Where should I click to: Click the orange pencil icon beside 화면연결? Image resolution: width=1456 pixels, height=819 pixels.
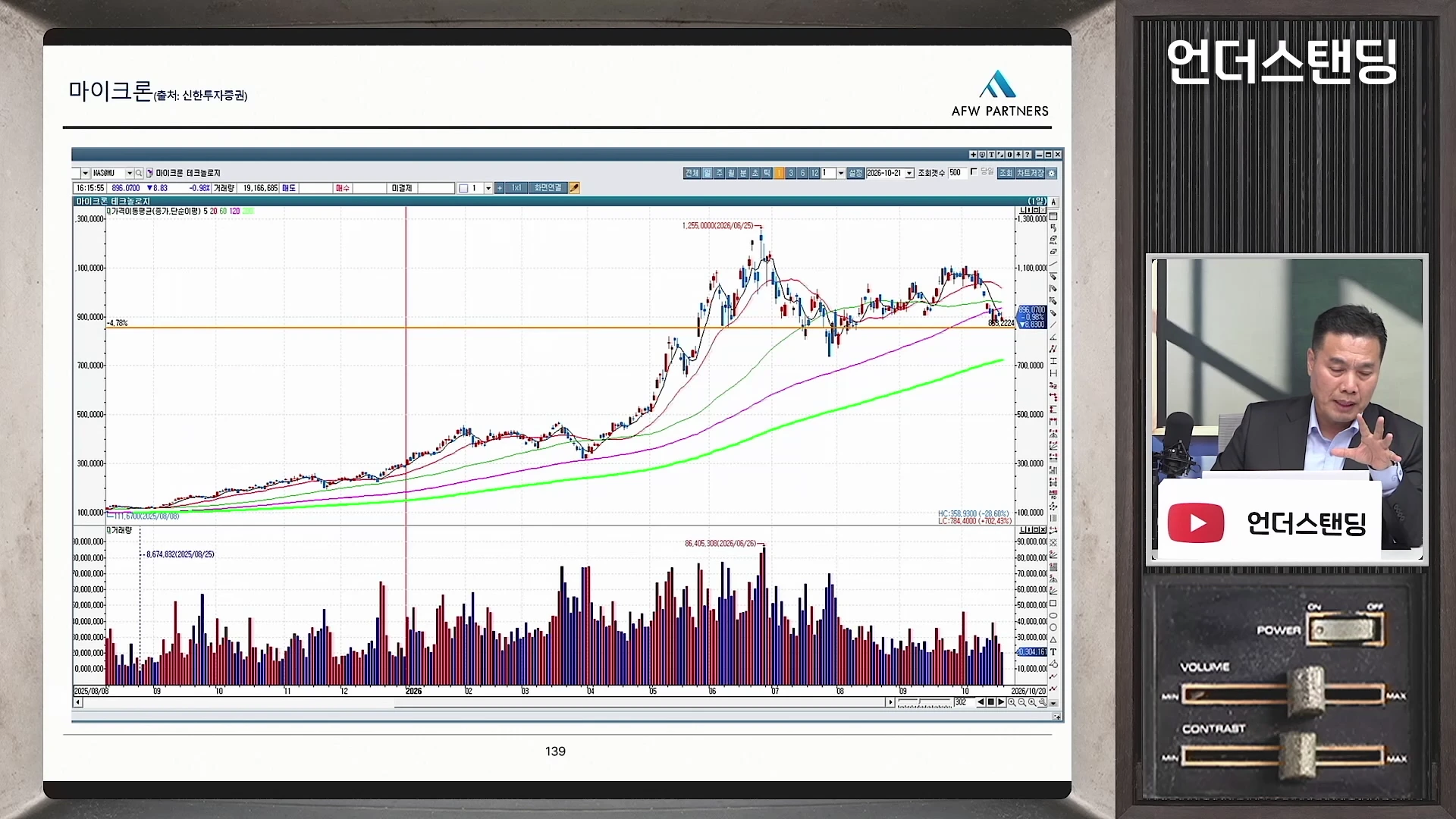click(574, 188)
